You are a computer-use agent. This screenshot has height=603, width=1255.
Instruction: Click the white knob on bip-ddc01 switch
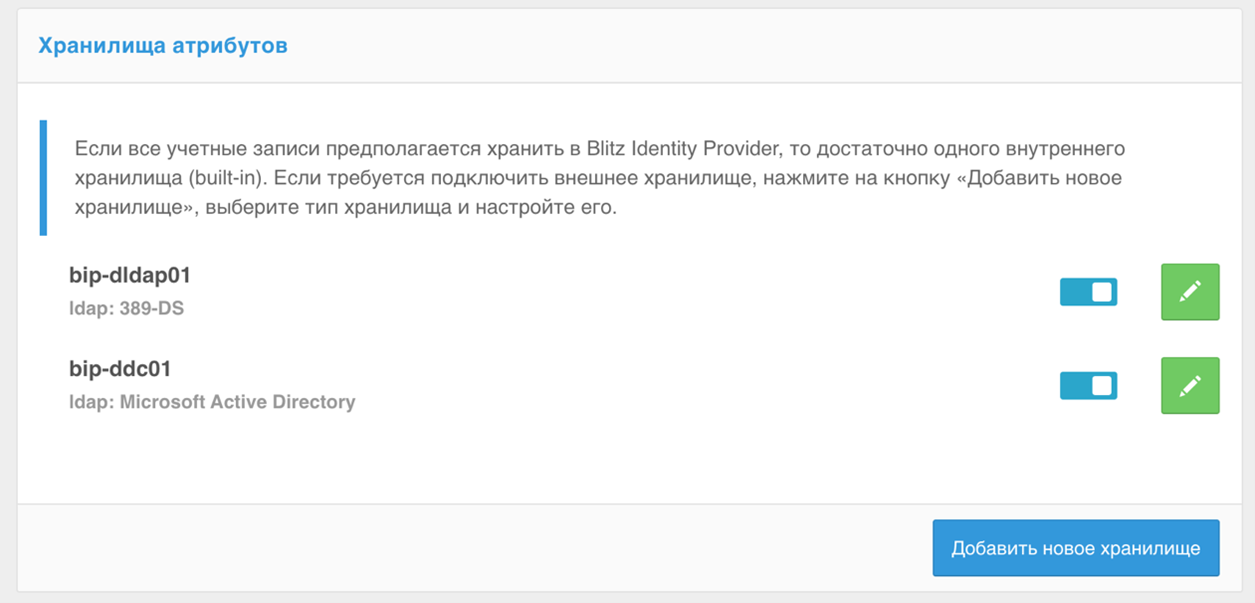pyautogui.click(x=1101, y=385)
